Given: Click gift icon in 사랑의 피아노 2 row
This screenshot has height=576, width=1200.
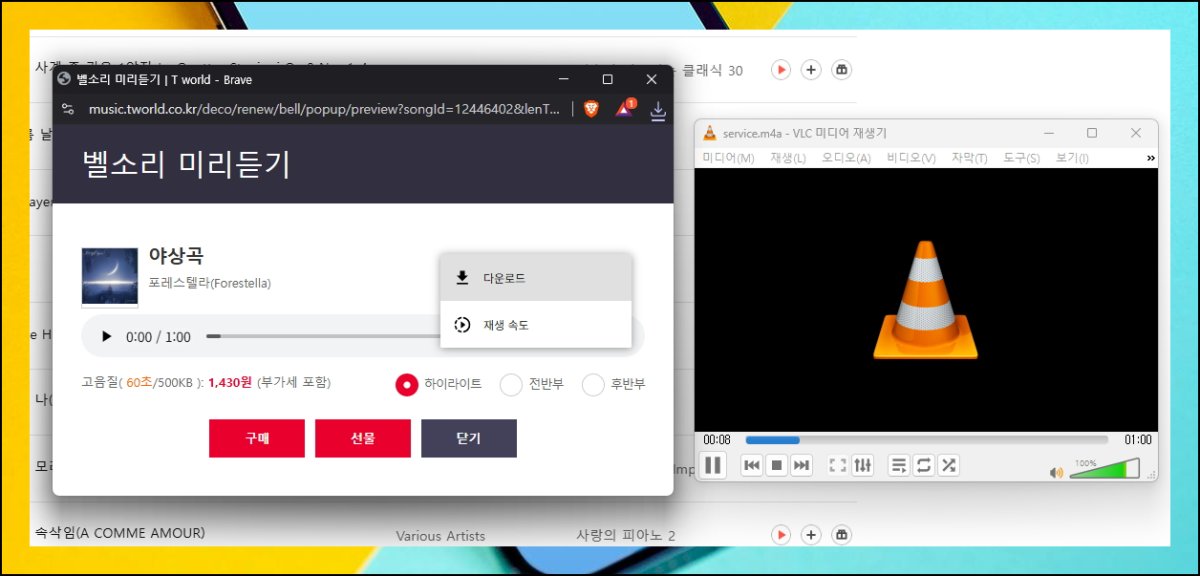Looking at the screenshot, I should [842, 535].
